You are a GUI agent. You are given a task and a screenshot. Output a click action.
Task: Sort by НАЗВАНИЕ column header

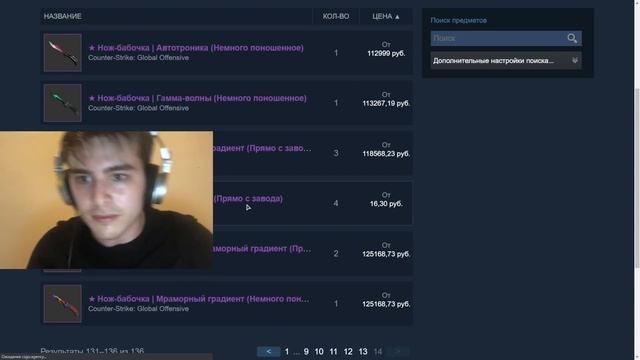tap(62, 16)
